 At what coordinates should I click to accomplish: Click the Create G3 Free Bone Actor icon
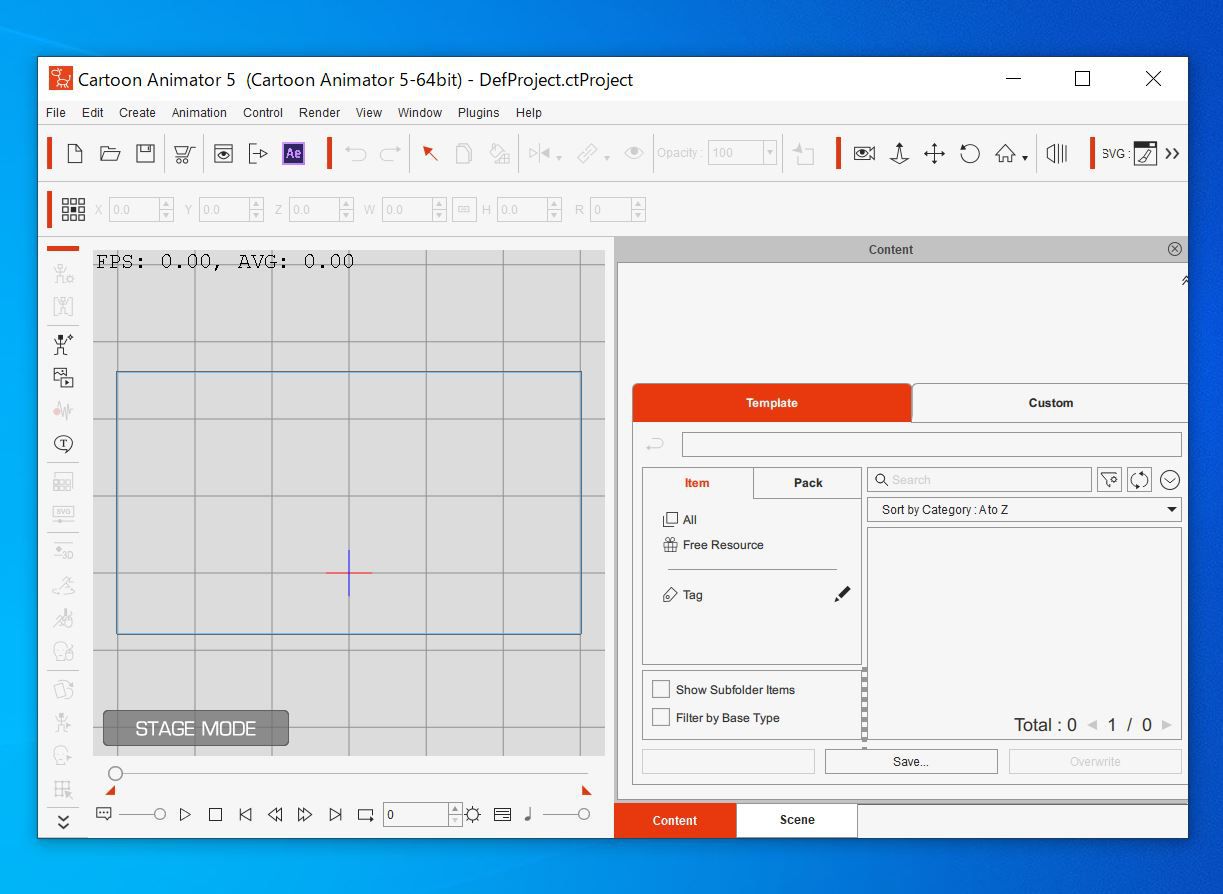(x=63, y=344)
